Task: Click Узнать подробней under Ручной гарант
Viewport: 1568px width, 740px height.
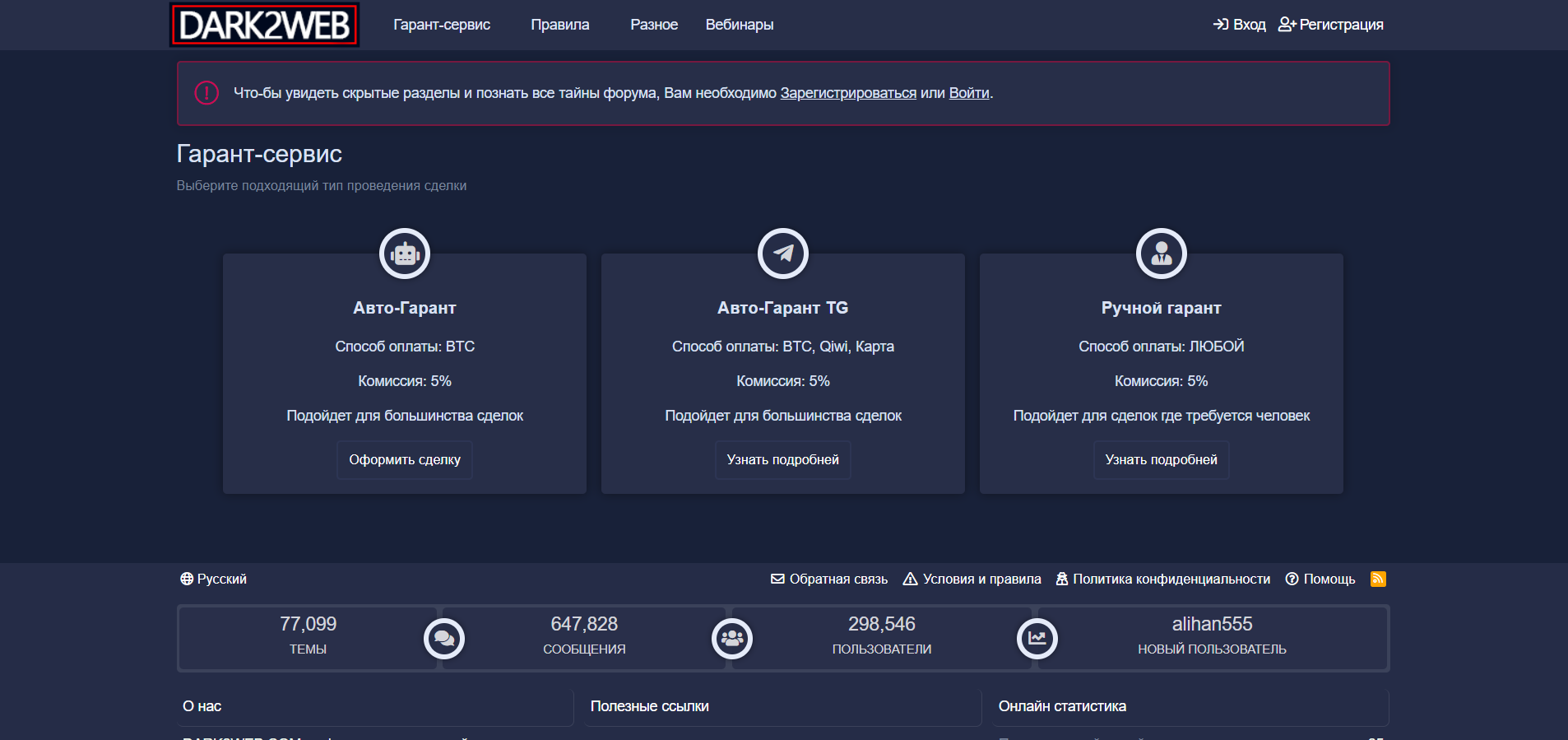Action: (x=1162, y=459)
